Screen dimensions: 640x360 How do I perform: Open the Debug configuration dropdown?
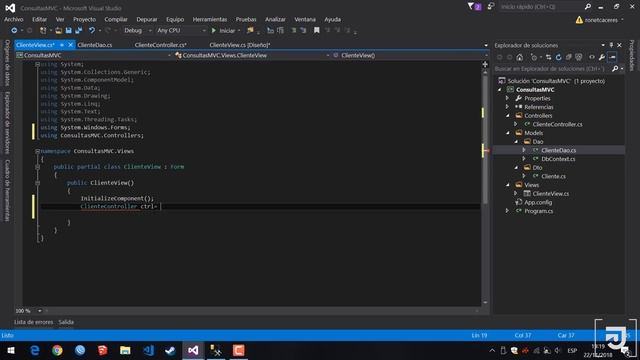click(138, 31)
